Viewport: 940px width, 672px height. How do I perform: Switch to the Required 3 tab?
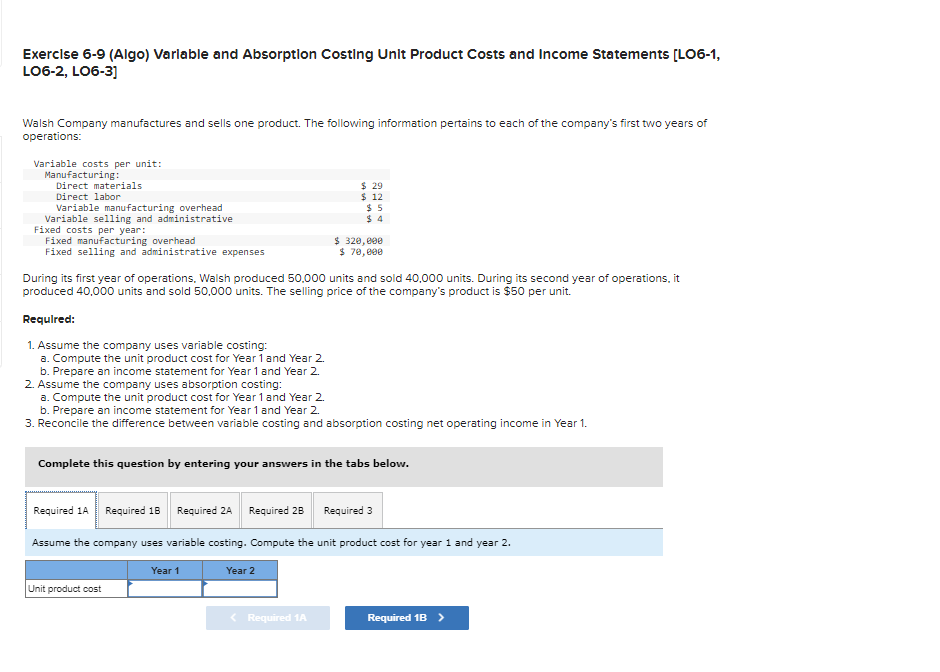point(348,510)
